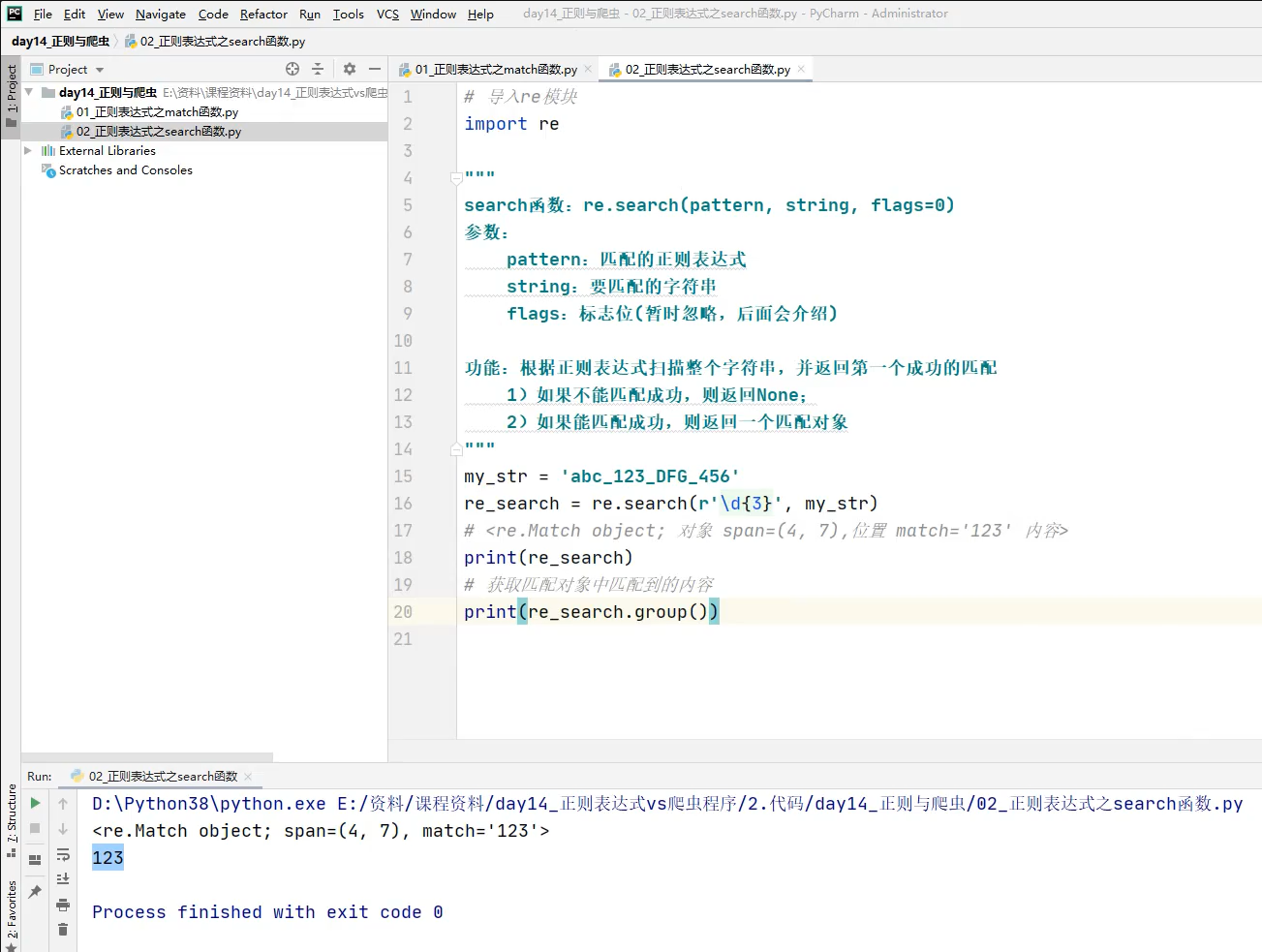
Task: Open the View menu
Action: point(110,14)
